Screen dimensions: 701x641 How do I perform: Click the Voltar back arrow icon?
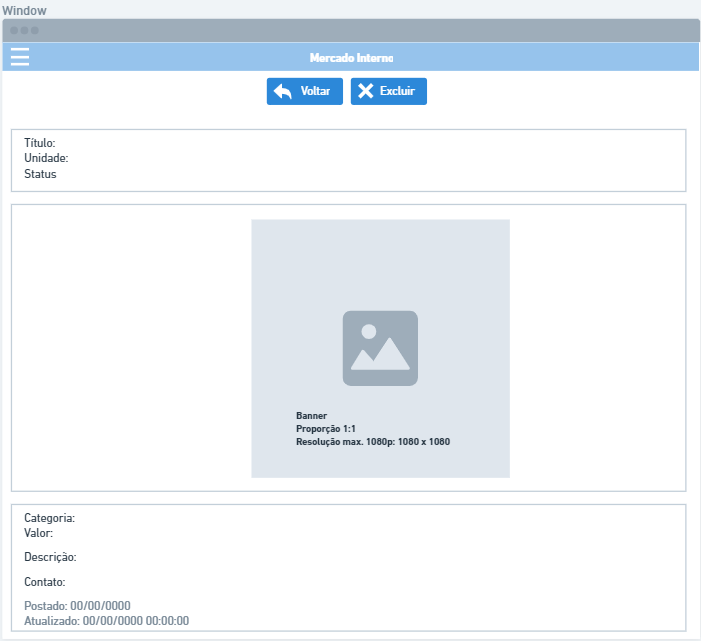283,91
